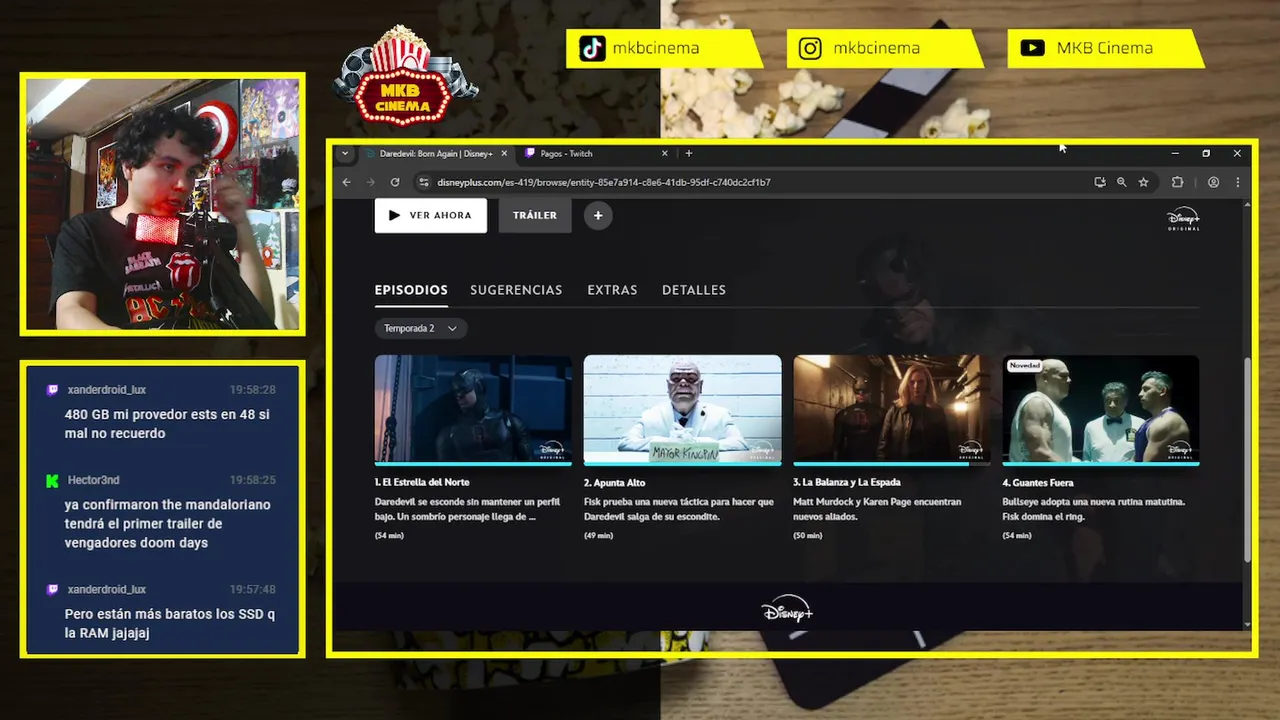The height and width of the screenshot is (720, 1280).
Task: Click the Novedad badge on episode 4
Action: tap(1025, 366)
